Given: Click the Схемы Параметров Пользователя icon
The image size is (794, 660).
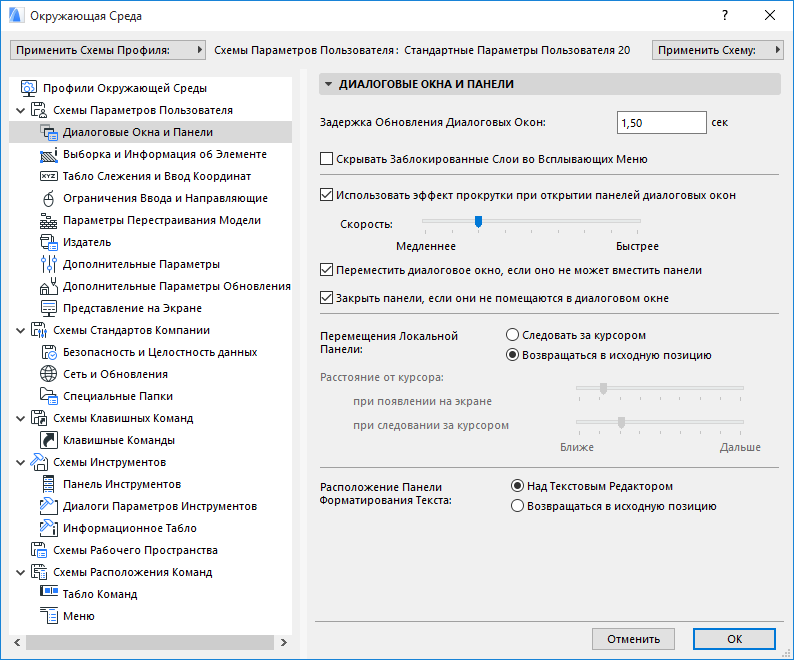Looking at the screenshot, I should click(x=39, y=110).
